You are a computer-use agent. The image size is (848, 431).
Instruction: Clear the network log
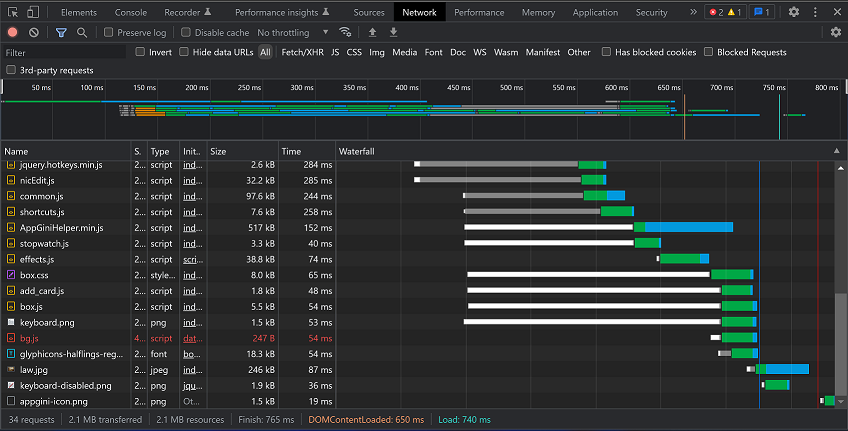(34, 32)
